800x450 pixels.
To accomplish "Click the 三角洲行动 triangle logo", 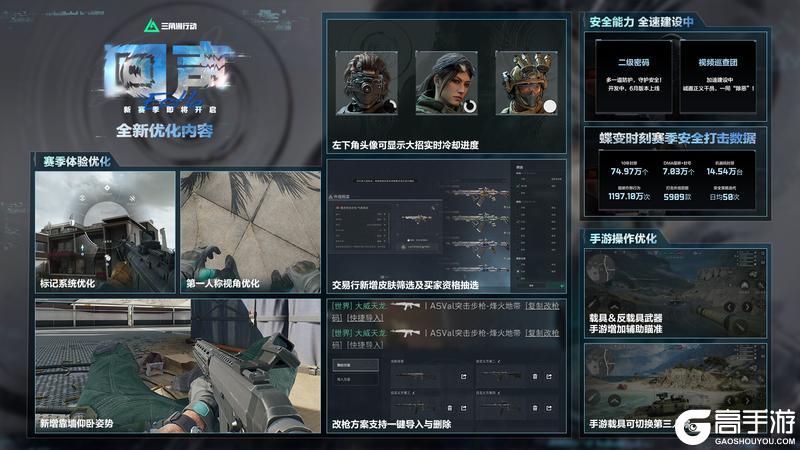I will coord(152,26).
